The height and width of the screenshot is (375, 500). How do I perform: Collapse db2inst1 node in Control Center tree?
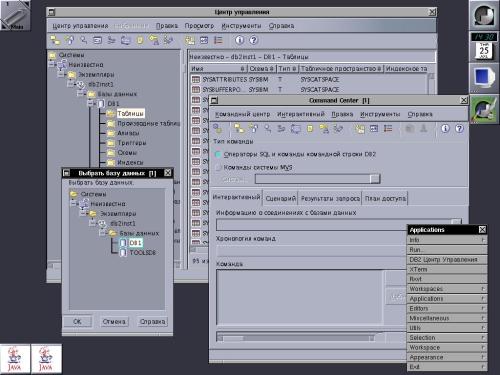71,84
